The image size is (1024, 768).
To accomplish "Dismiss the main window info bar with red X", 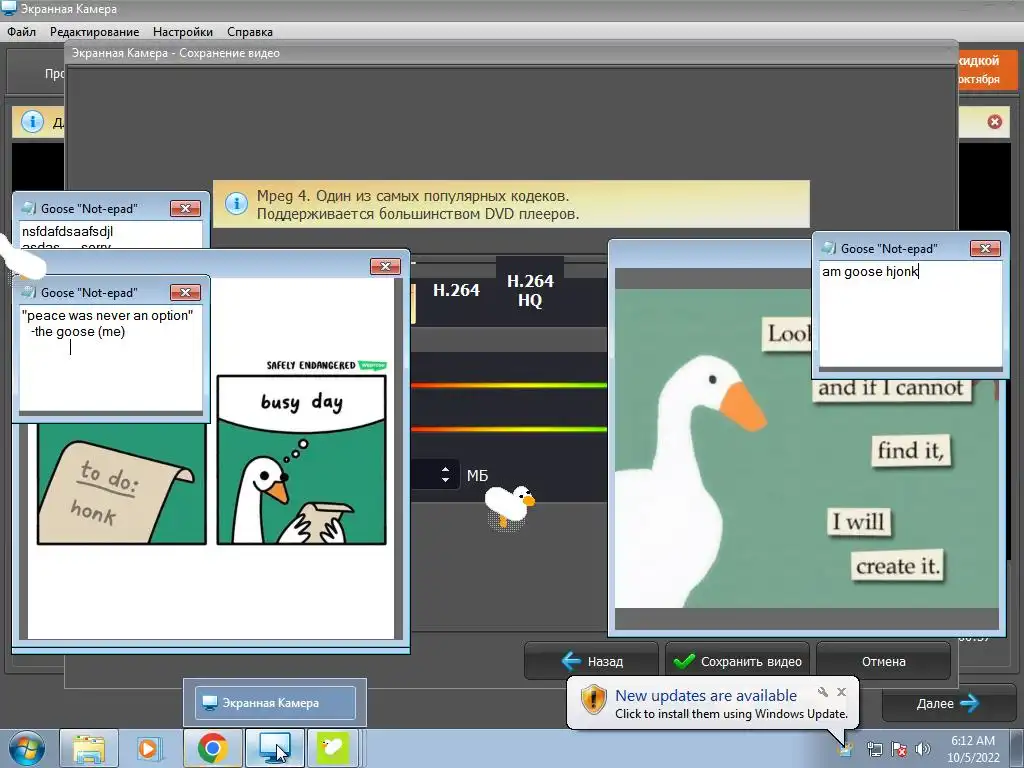I will [994, 122].
